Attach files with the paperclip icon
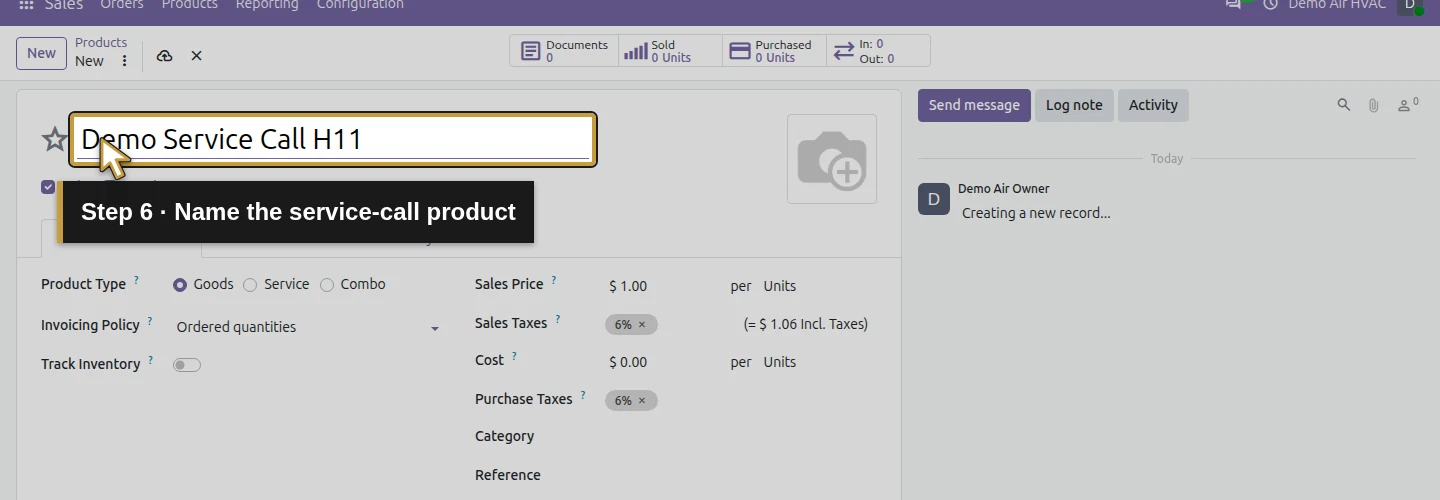The width and height of the screenshot is (1440, 500). (x=1374, y=105)
